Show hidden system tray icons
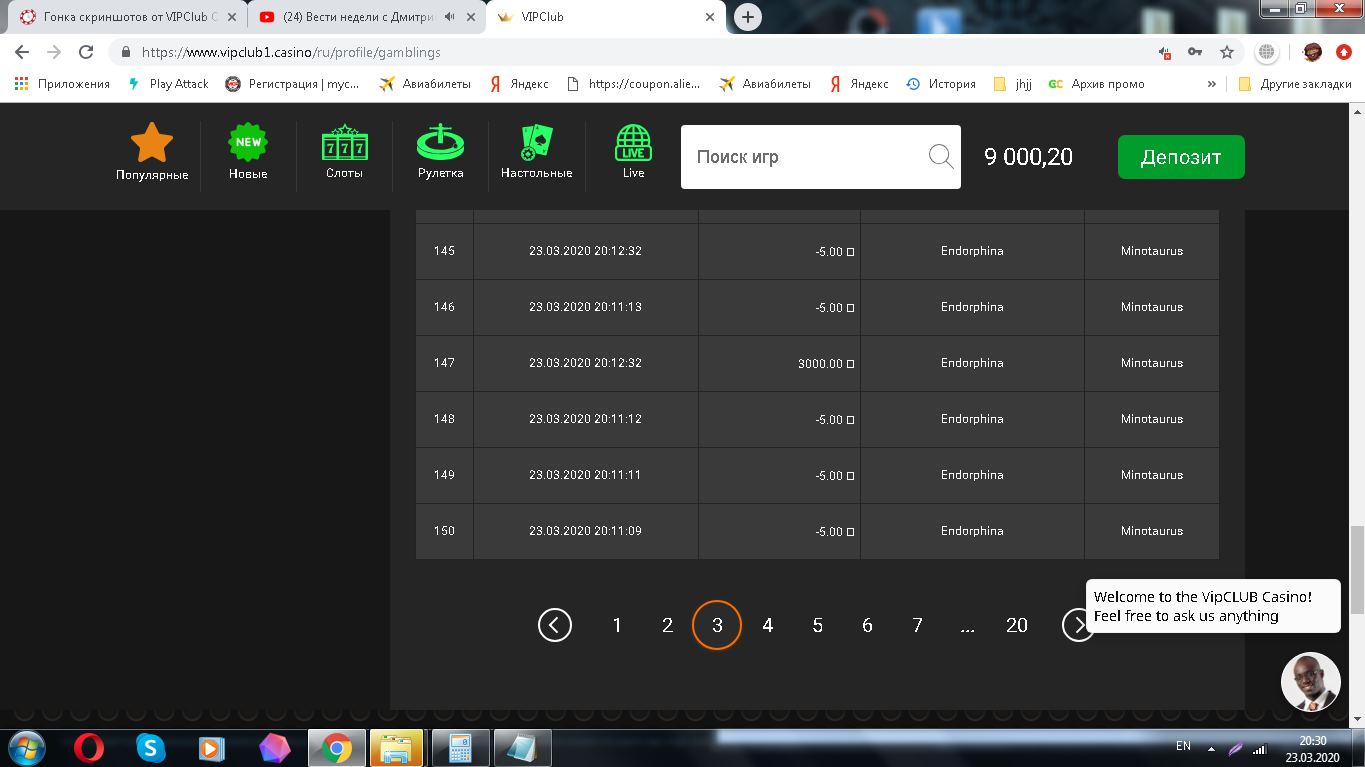The image size is (1365, 767). 1212,748
